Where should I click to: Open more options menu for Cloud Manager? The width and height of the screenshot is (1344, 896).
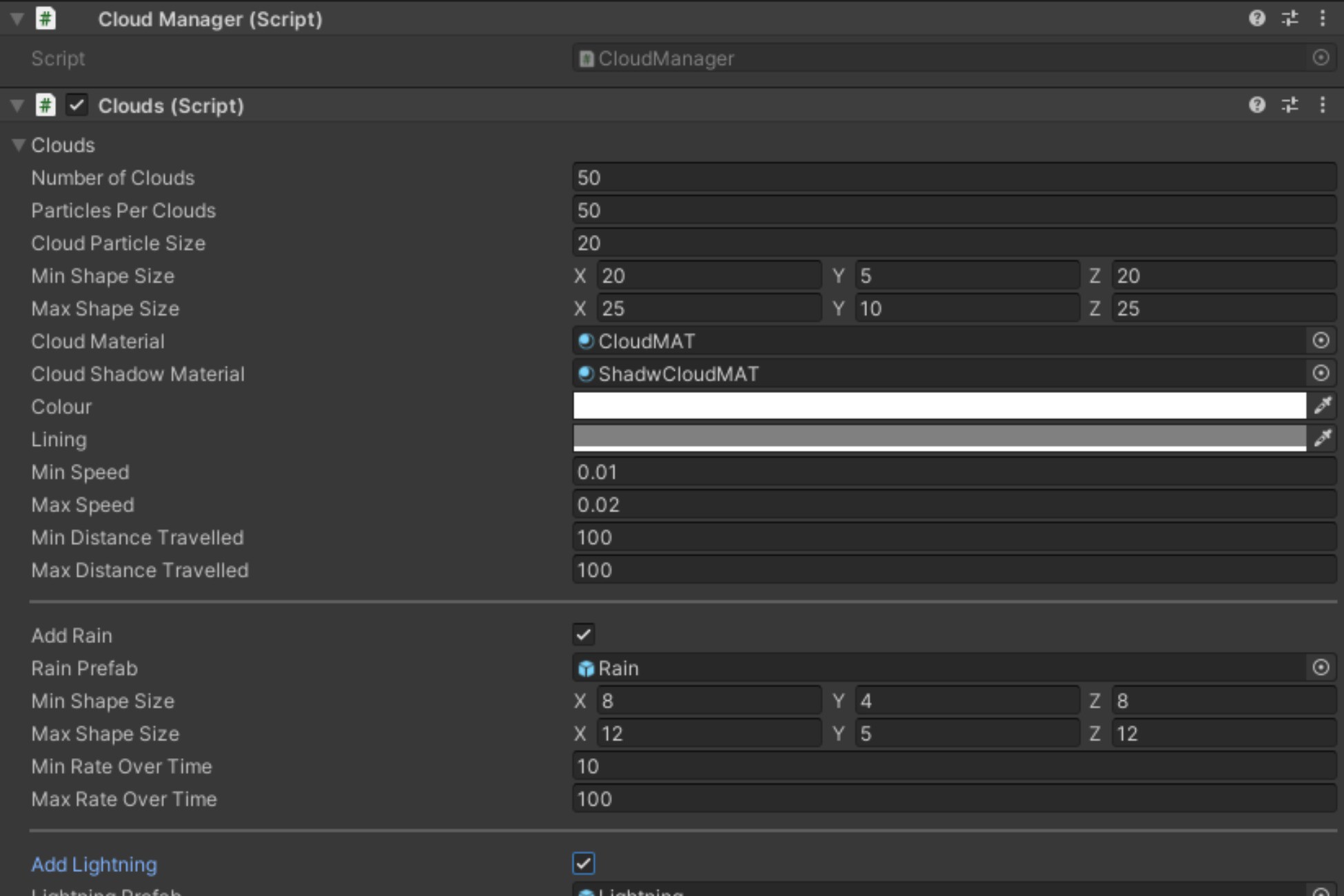coord(1322,19)
